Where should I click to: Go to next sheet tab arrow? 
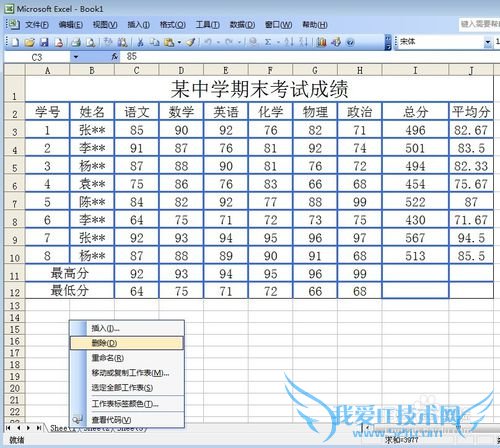click(28, 428)
